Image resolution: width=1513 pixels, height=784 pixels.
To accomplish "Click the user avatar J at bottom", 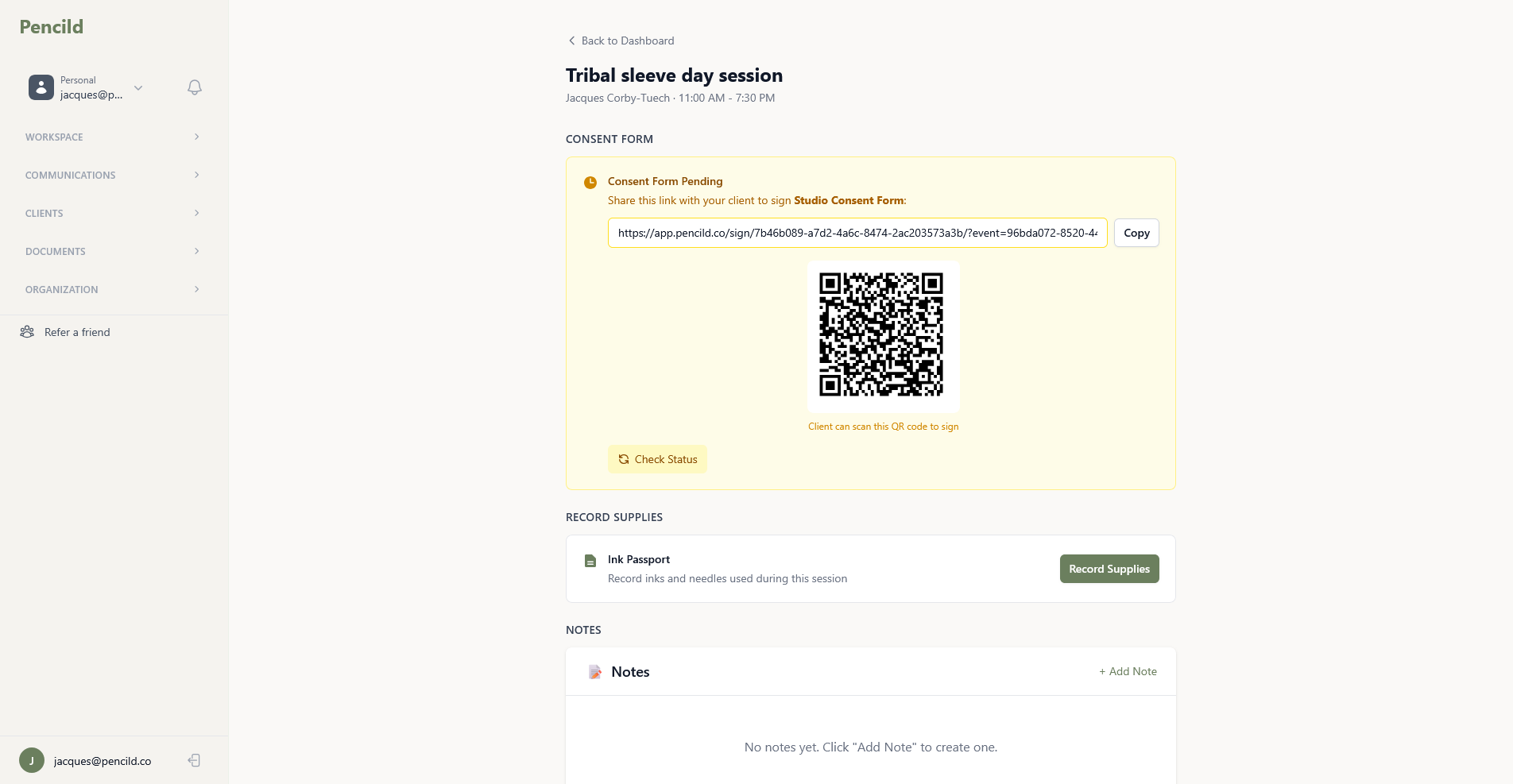I will coord(32,761).
